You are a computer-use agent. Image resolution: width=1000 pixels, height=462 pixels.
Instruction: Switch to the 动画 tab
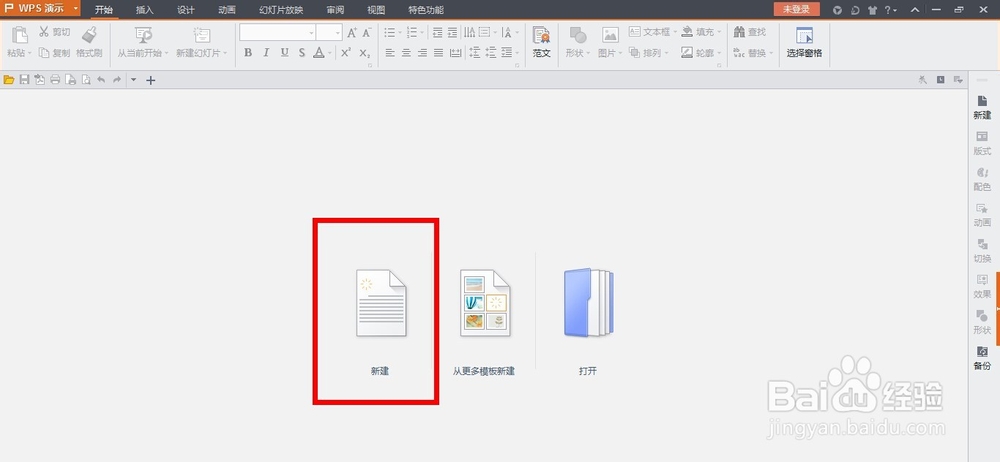pos(227,10)
